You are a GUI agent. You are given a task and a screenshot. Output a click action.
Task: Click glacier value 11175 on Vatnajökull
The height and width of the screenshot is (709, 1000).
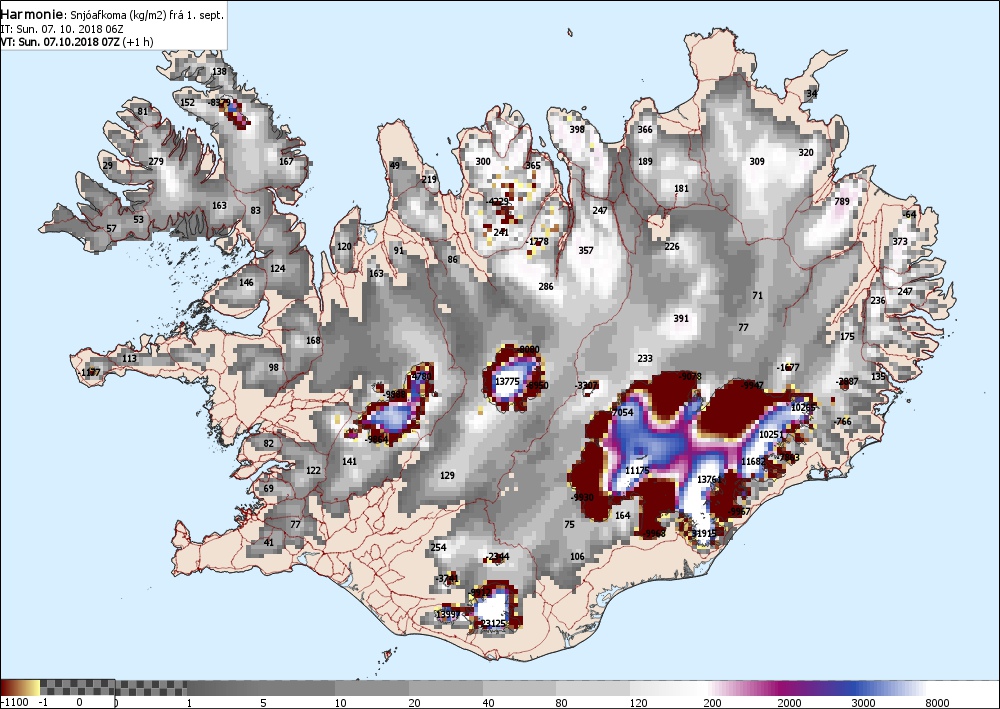click(637, 471)
